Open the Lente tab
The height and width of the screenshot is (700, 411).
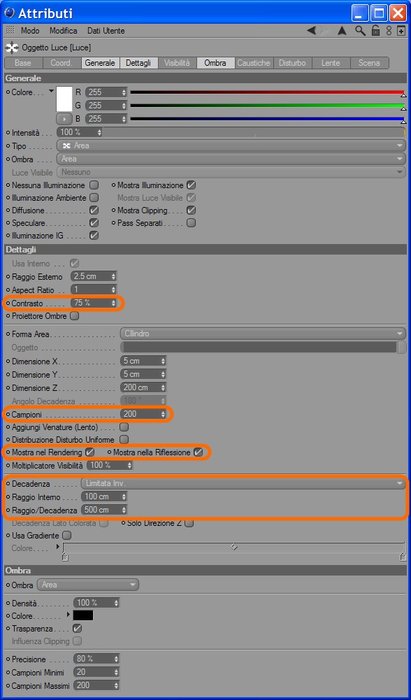(x=331, y=63)
